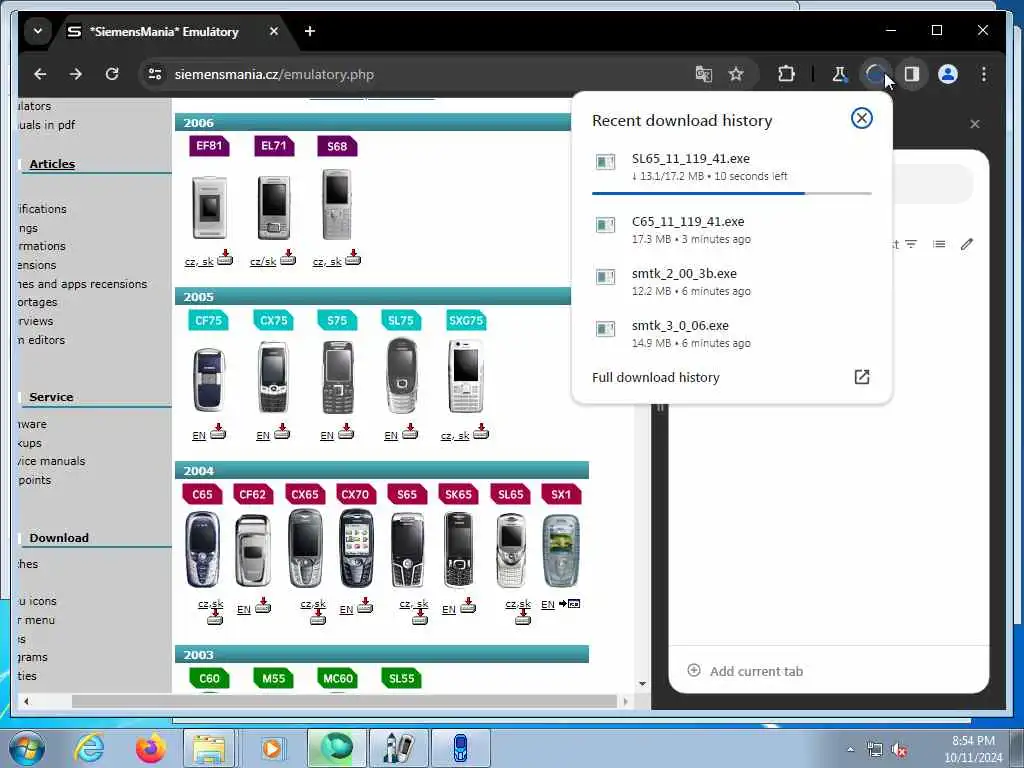
Task: Launch Internet Explorer from taskbar
Action: tap(89, 748)
